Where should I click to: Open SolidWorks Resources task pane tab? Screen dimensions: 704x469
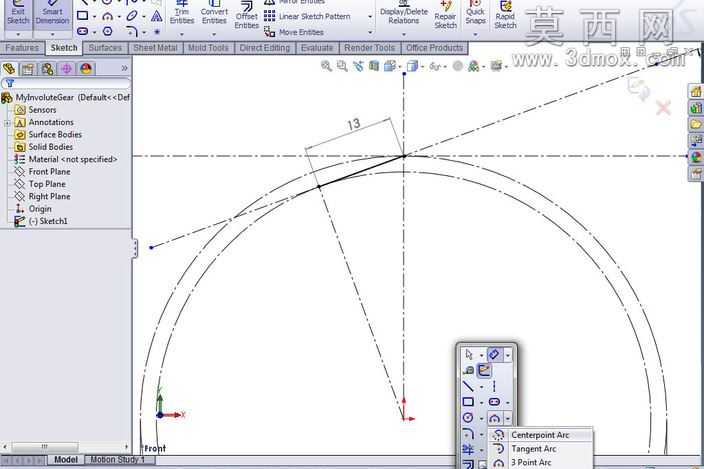coord(695,92)
